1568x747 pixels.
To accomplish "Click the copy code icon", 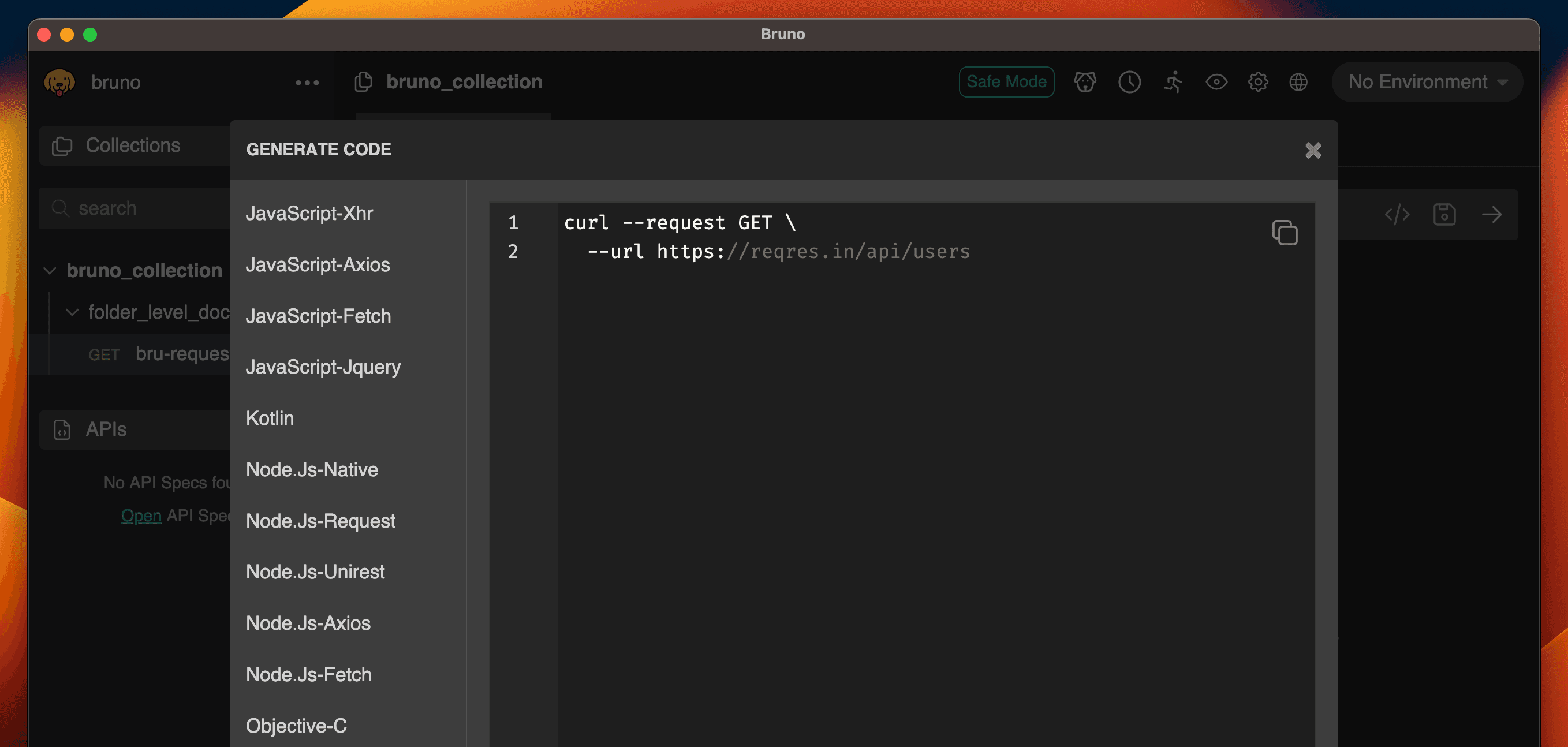I will coord(1285,232).
